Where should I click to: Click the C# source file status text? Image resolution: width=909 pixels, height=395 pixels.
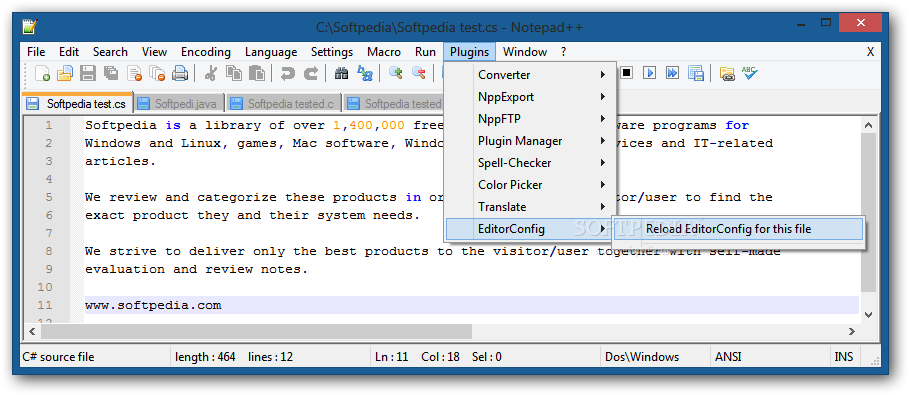point(58,357)
